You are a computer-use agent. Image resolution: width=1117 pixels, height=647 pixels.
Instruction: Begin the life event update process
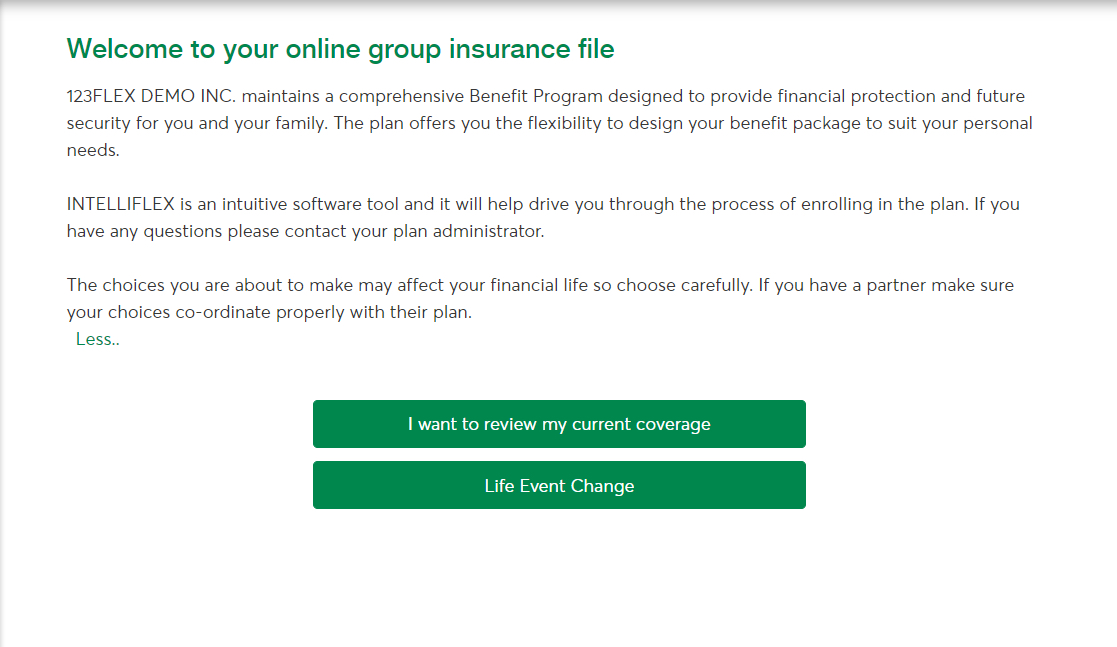tap(559, 484)
